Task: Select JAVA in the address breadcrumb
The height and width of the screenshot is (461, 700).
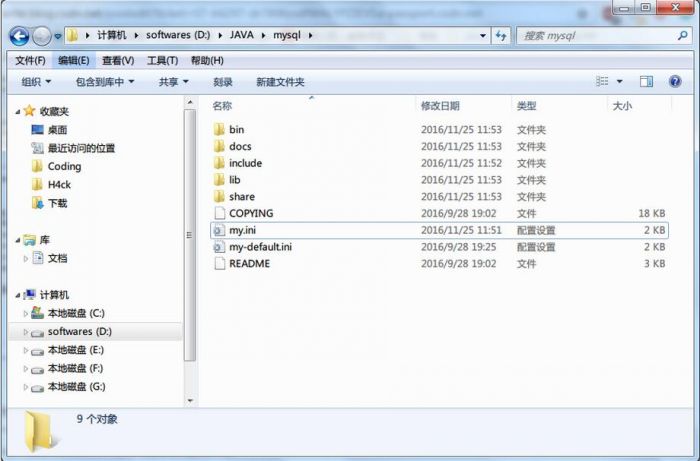Action: pyautogui.click(x=242, y=35)
